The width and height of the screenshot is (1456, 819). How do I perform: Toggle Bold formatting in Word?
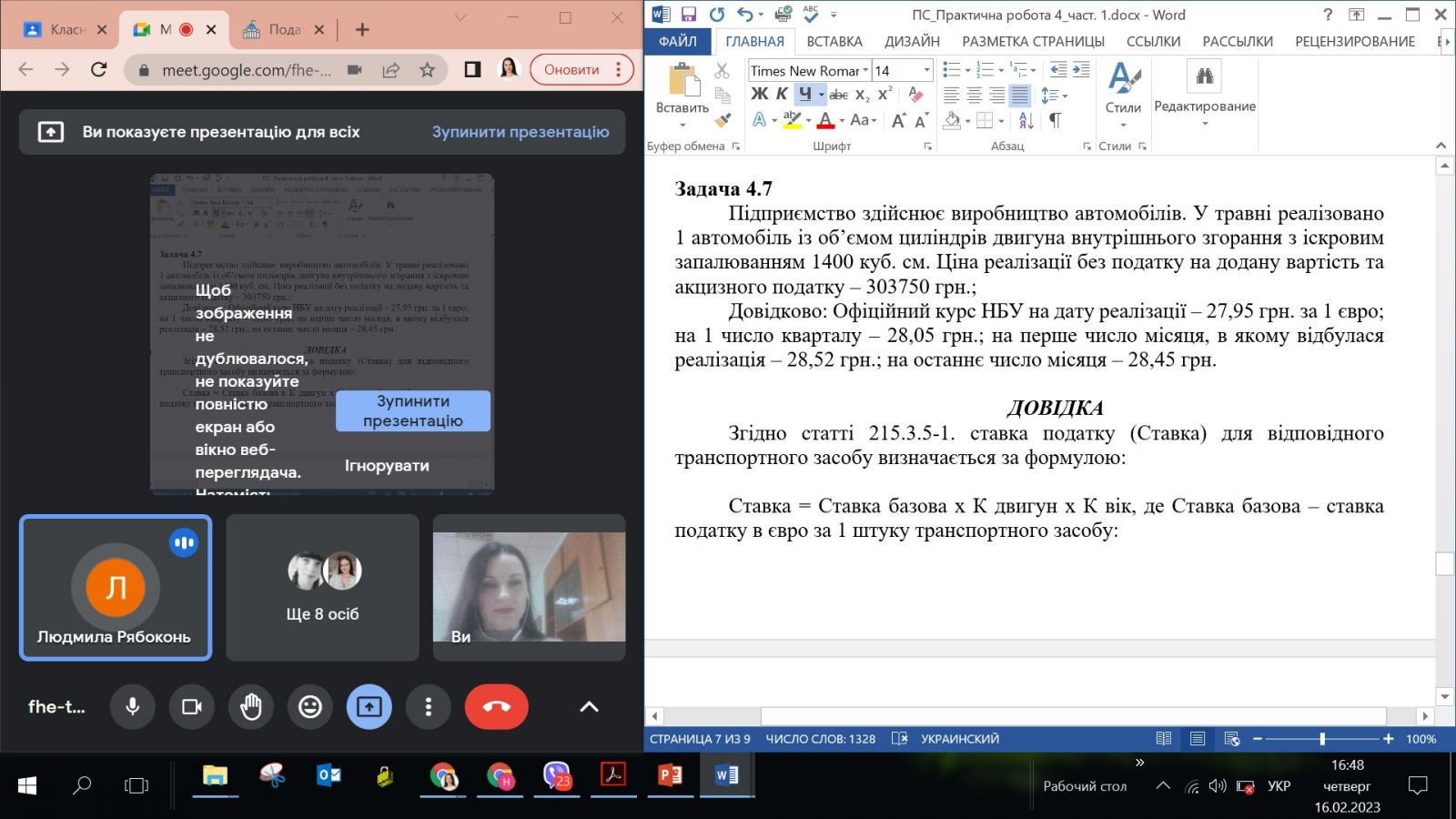pos(759,94)
